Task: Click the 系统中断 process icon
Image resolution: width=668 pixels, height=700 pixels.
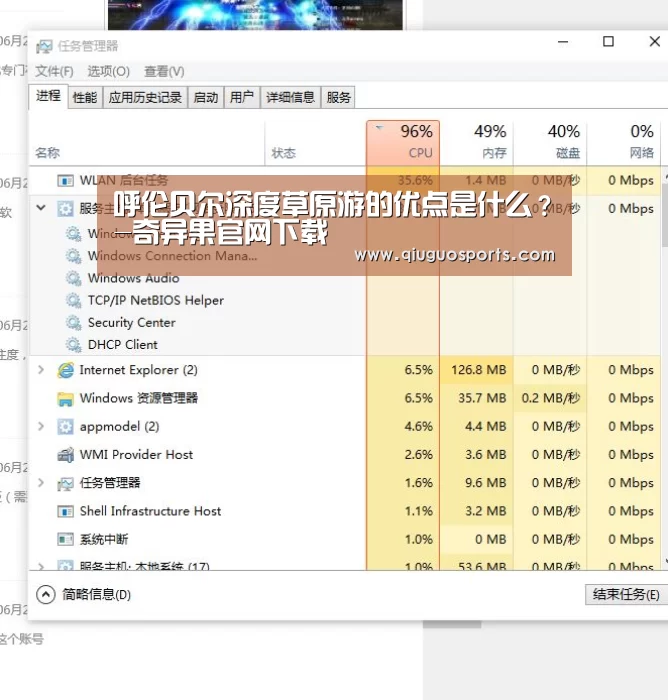Action: pos(65,540)
